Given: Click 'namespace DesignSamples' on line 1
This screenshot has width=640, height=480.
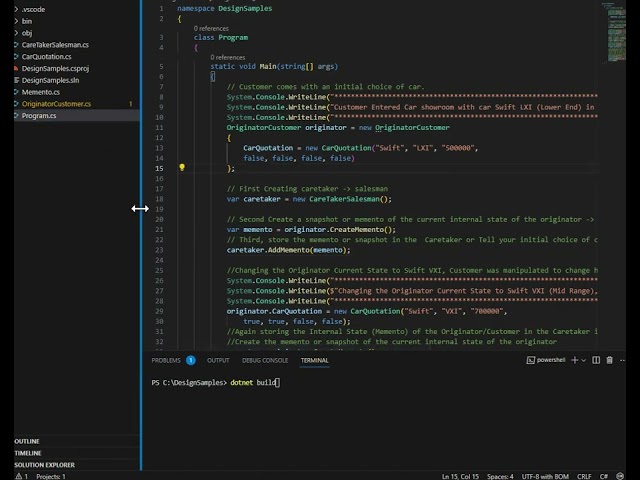Looking at the screenshot, I should point(224,8).
